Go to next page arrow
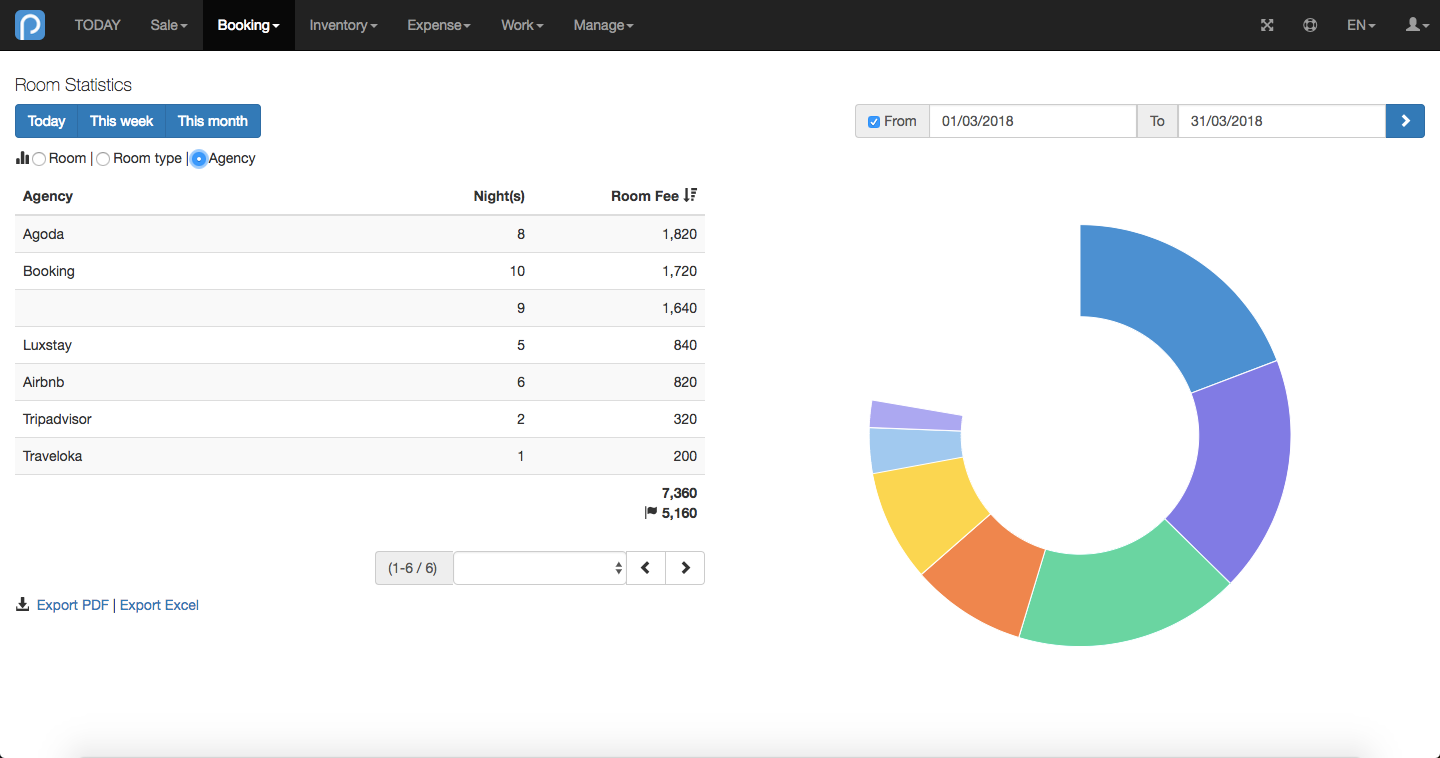The width and height of the screenshot is (1440, 758). pos(685,568)
